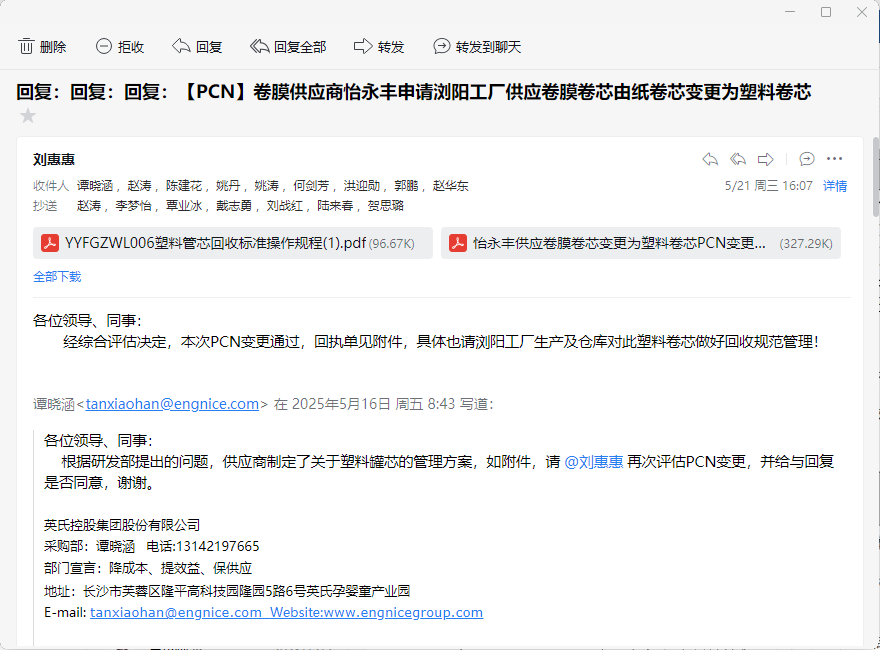Viewport: 880px width, 650px height.
Task: Click the signature E-mail tanxiaohan@engnice.com link
Action: [x=176, y=612]
